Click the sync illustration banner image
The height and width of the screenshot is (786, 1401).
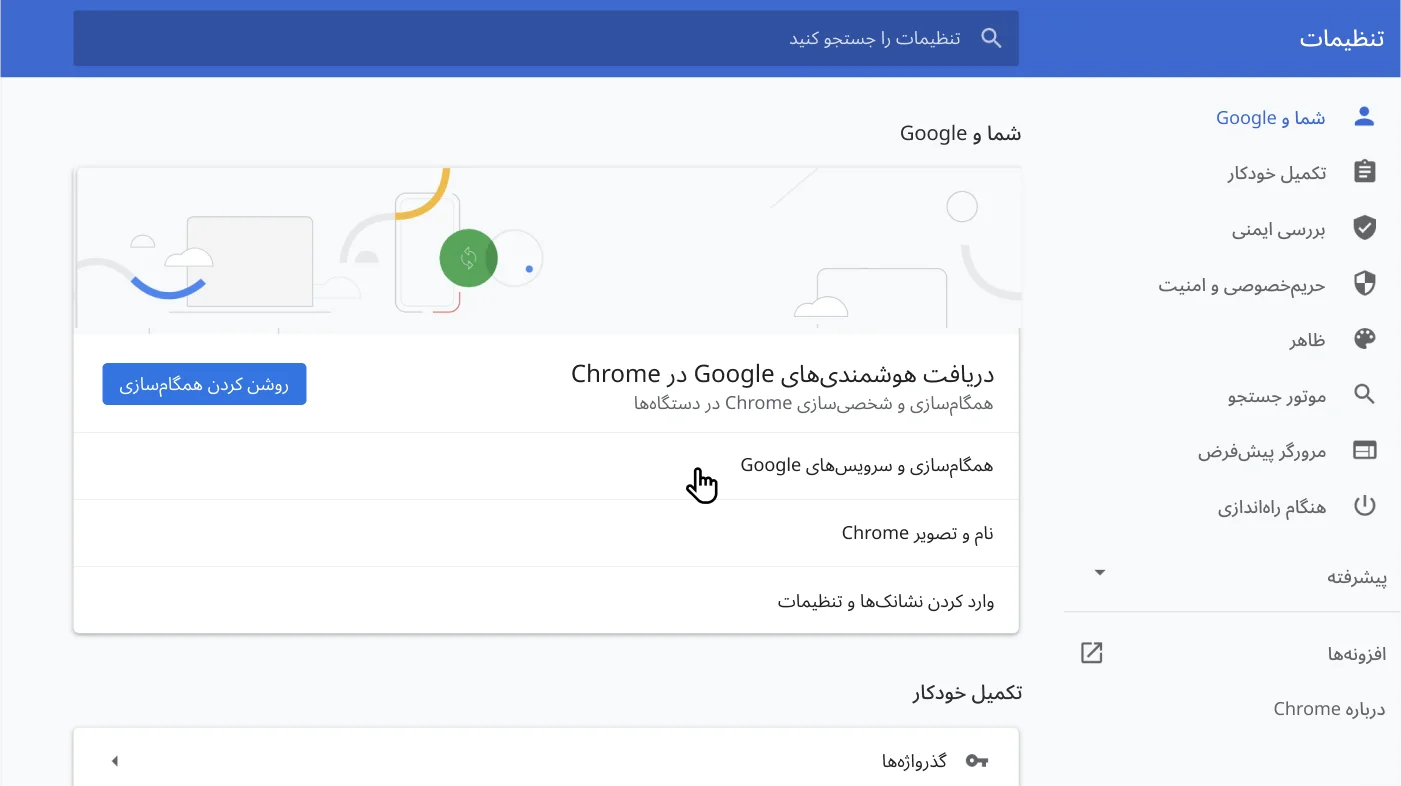point(546,247)
